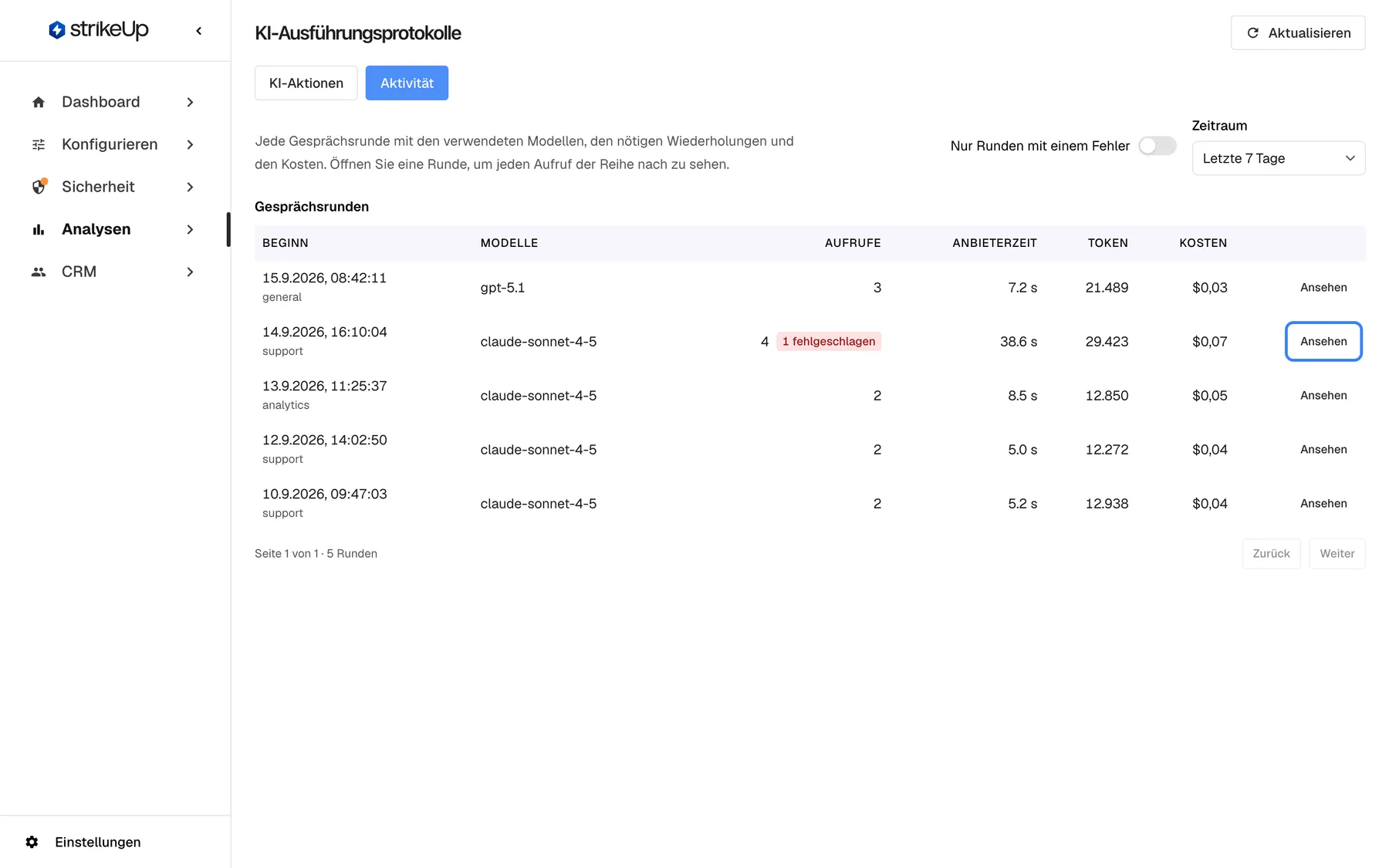The image size is (1389, 868).
Task: Select the Aktivität tab
Action: pos(407,83)
